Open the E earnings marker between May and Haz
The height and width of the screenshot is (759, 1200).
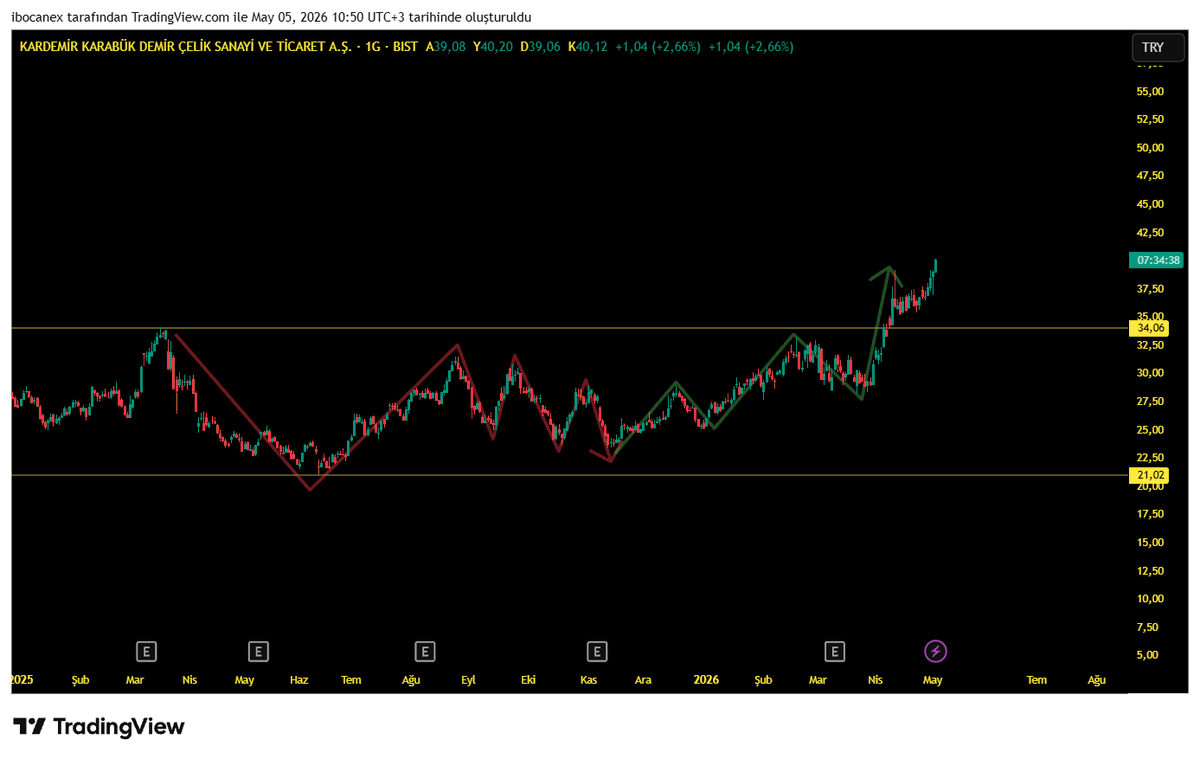(258, 652)
